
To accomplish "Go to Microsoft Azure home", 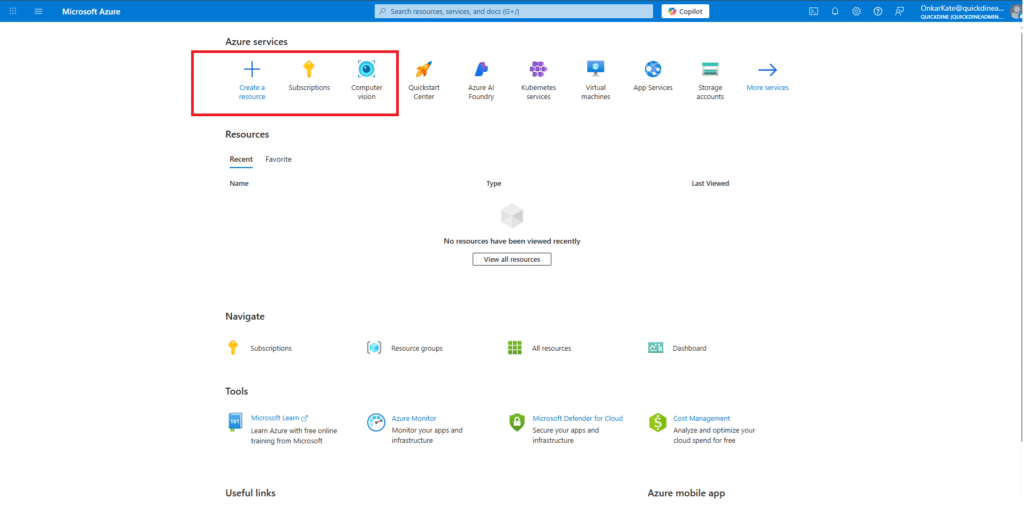I will coord(91,12).
